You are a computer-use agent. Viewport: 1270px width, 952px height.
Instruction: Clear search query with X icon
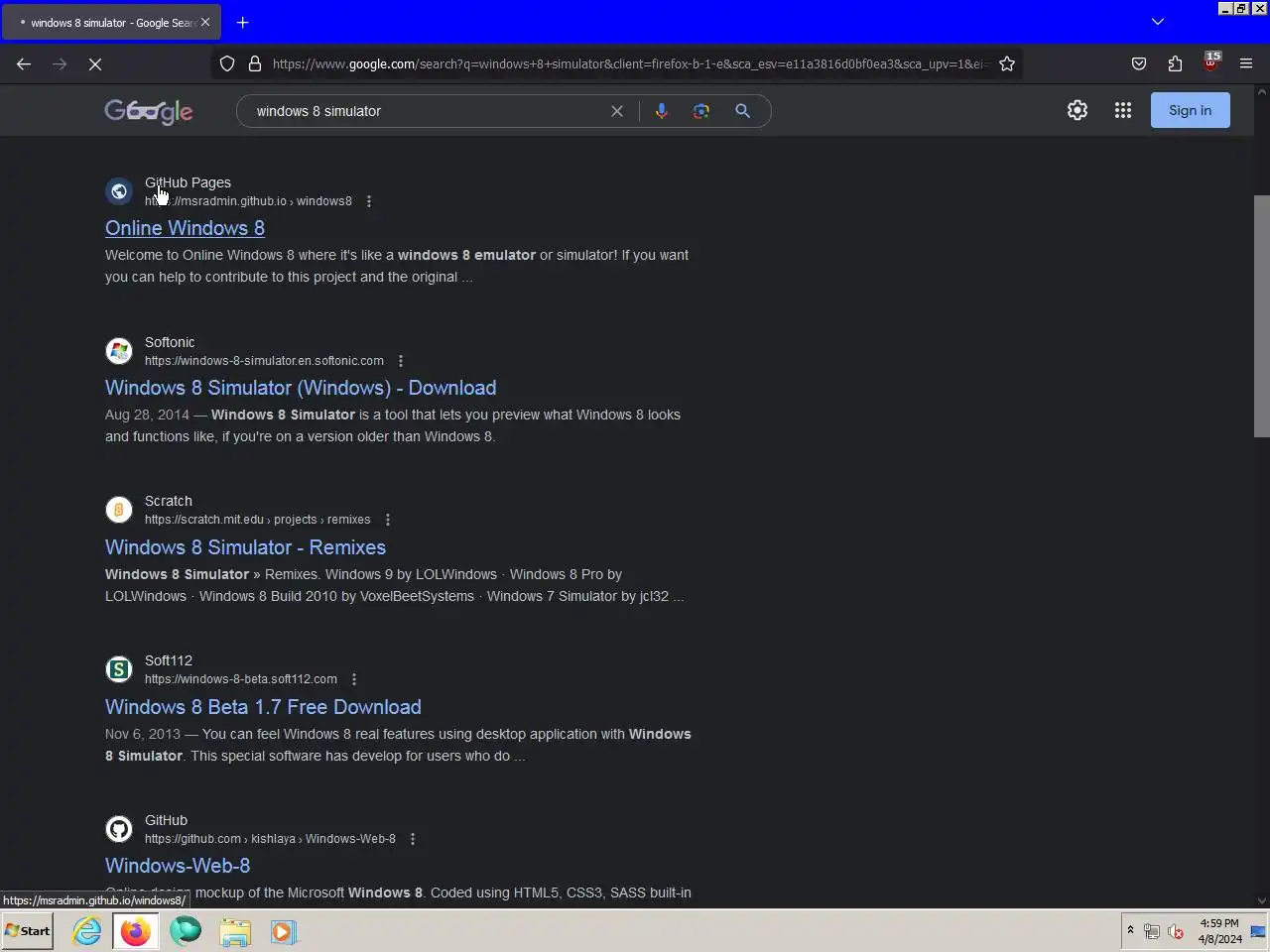(617, 111)
